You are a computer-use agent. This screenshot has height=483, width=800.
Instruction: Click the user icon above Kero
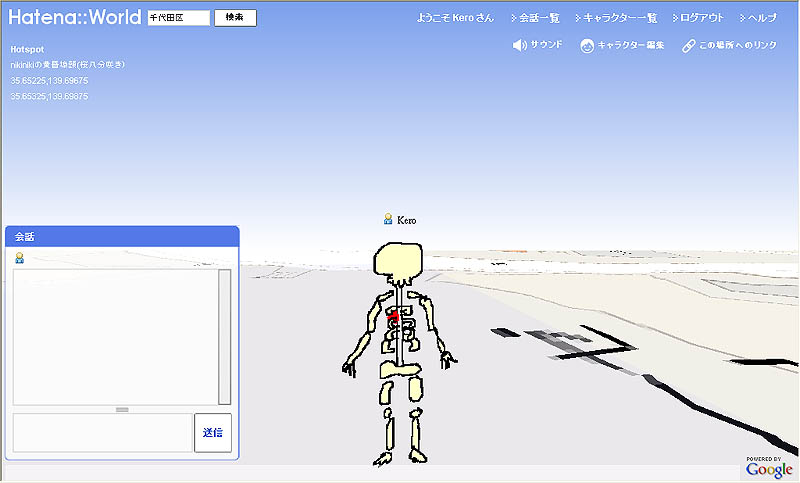coord(388,219)
